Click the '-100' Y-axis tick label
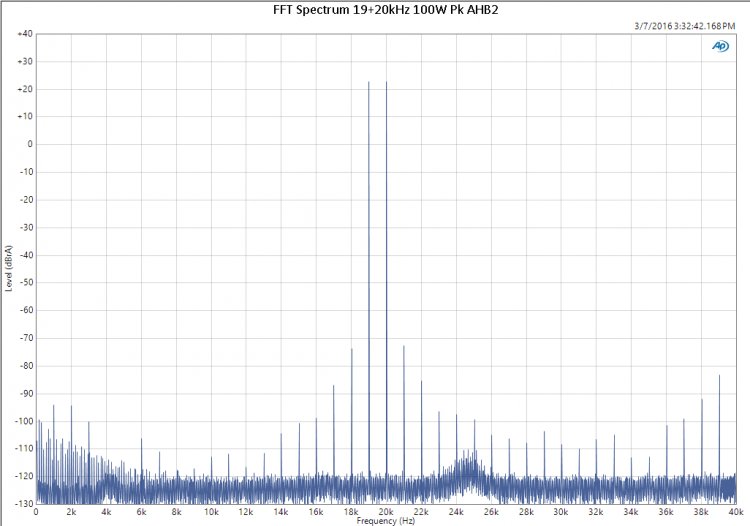The height and width of the screenshot is (526, 750). coord(24,421)
